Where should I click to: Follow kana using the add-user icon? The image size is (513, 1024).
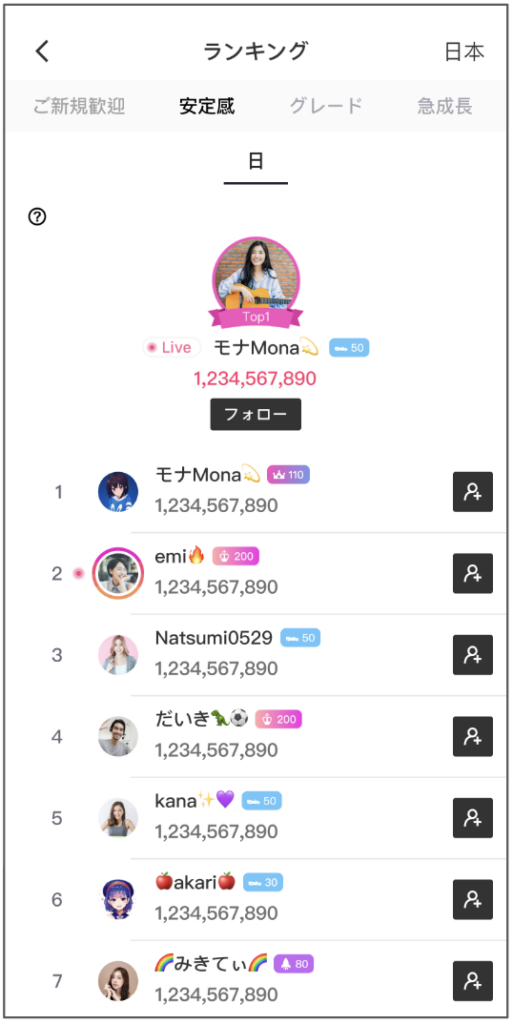click(473, 818)
